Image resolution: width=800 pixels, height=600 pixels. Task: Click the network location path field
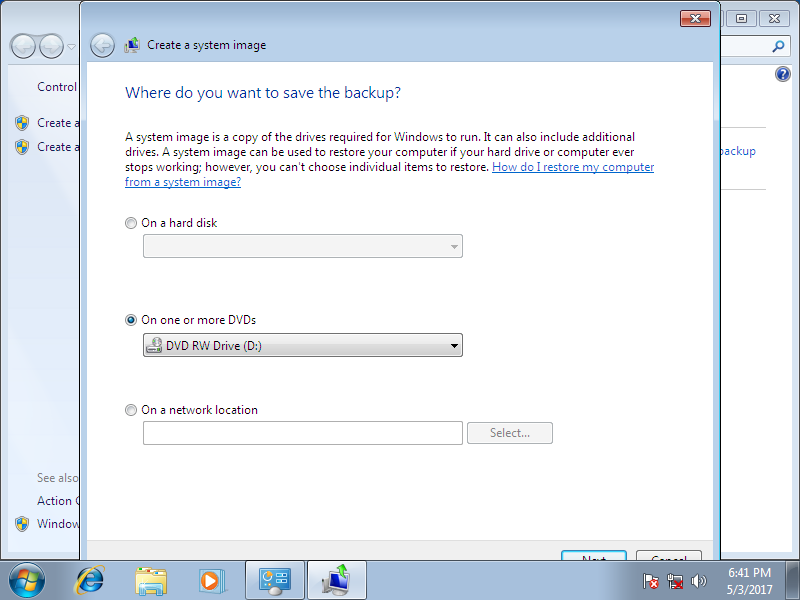[303, 433]
